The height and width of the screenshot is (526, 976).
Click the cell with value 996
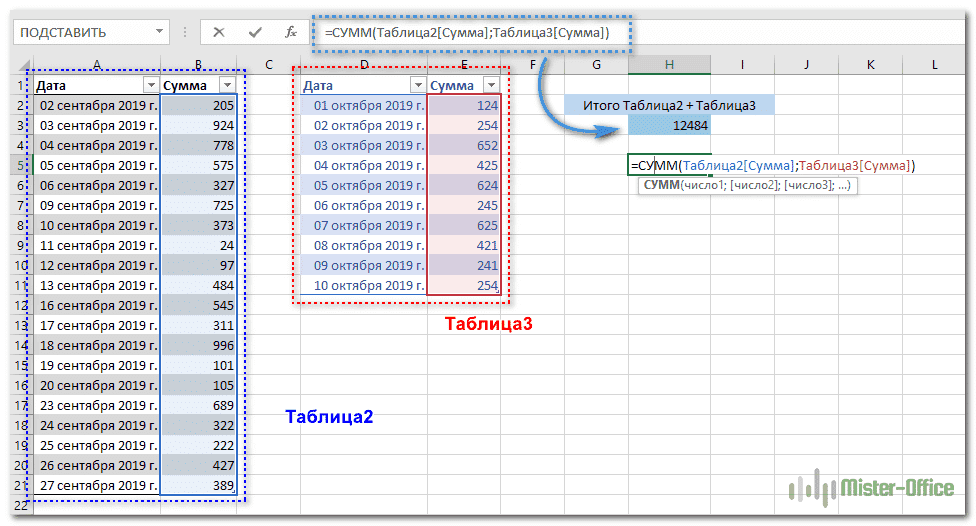[x=198, y=345]
